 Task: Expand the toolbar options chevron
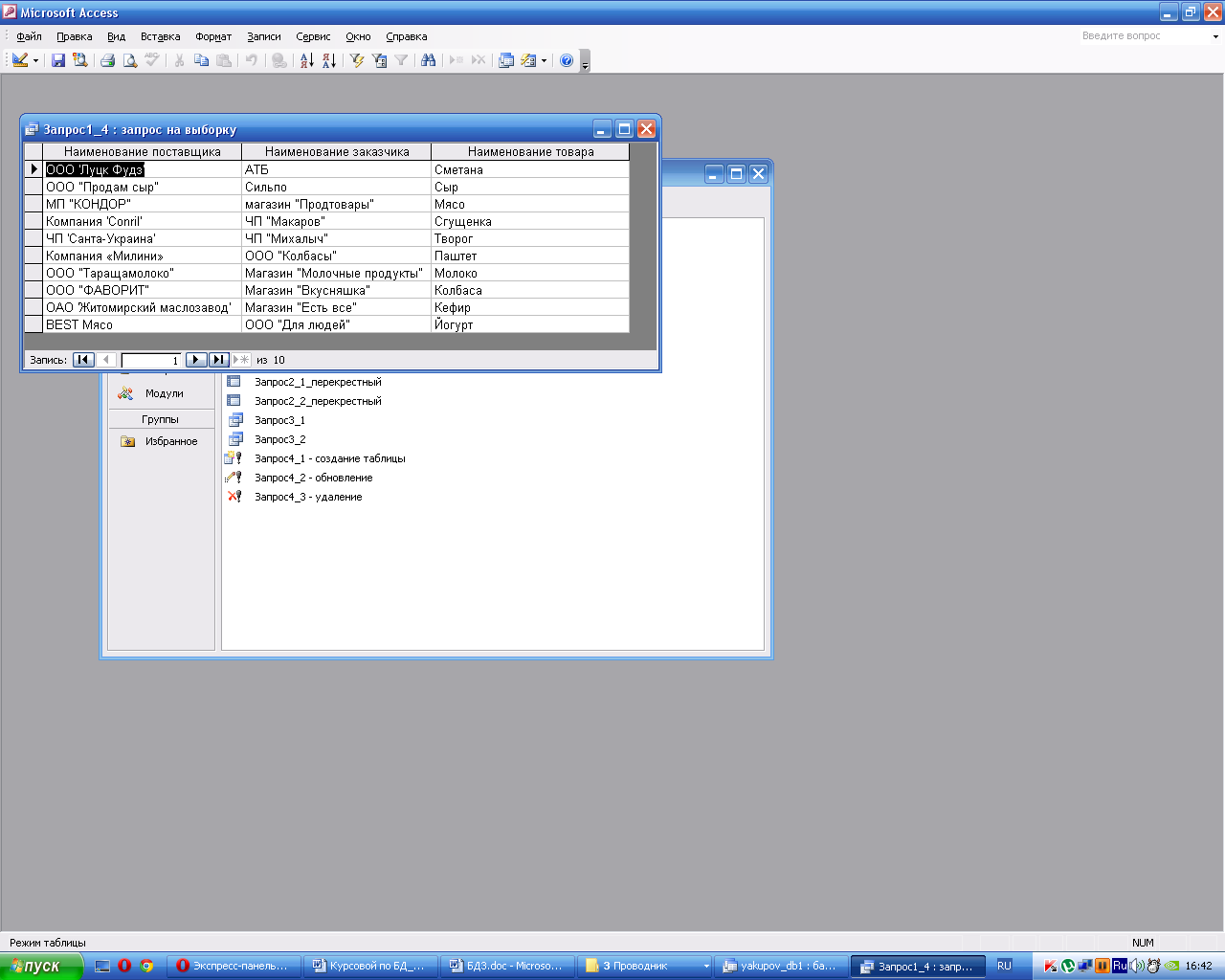pos(585,61)
